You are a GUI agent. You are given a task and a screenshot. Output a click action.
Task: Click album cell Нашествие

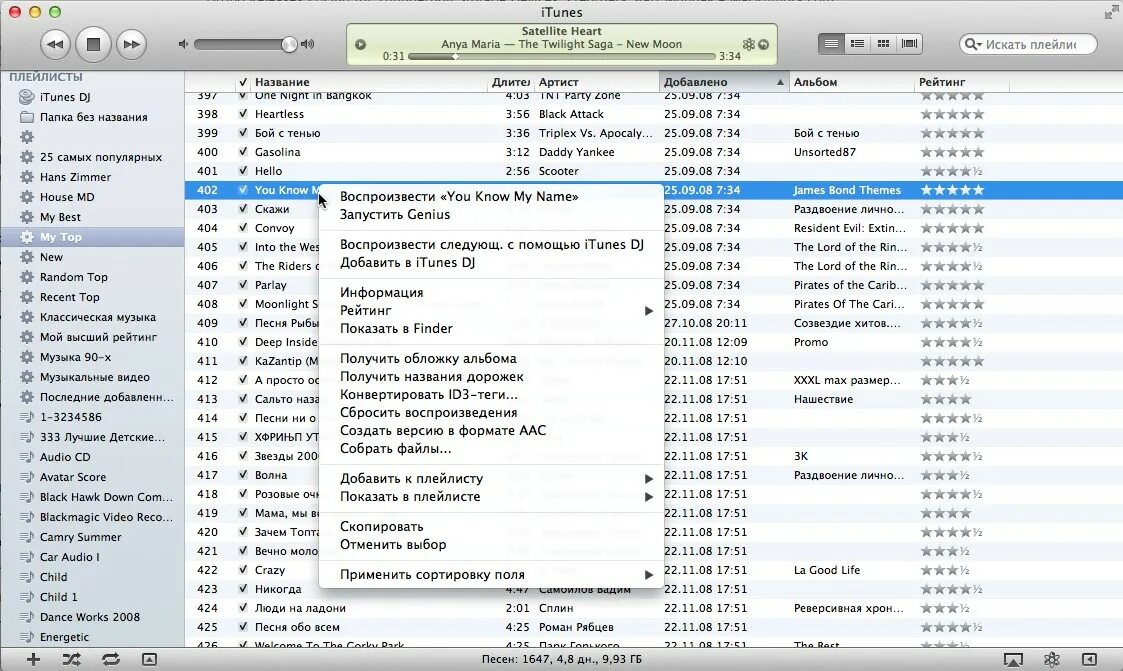pyautogui.click(x=823, y=399)
